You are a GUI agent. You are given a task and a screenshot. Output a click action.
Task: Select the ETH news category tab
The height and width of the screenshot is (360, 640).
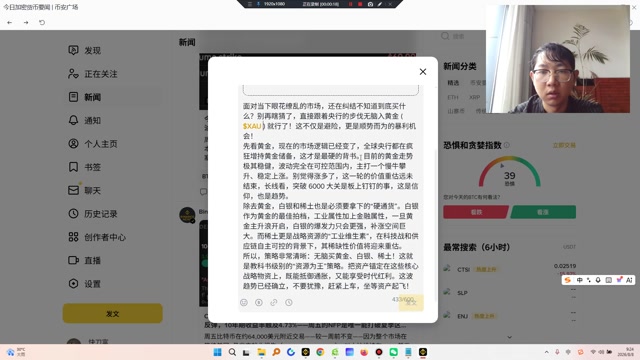(x=453, y=97)
